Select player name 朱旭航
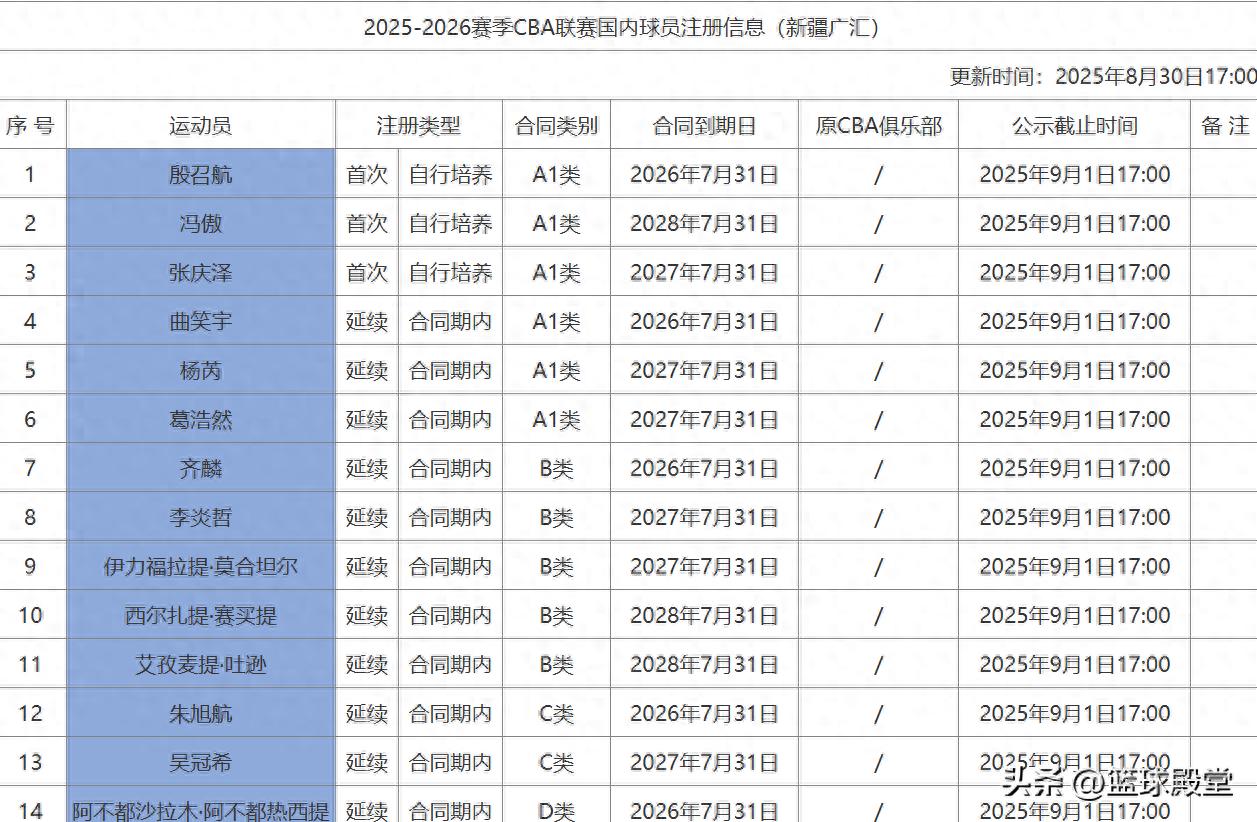Image resolution: width=1257 pixels, height=822 pixels. [200, 714]
